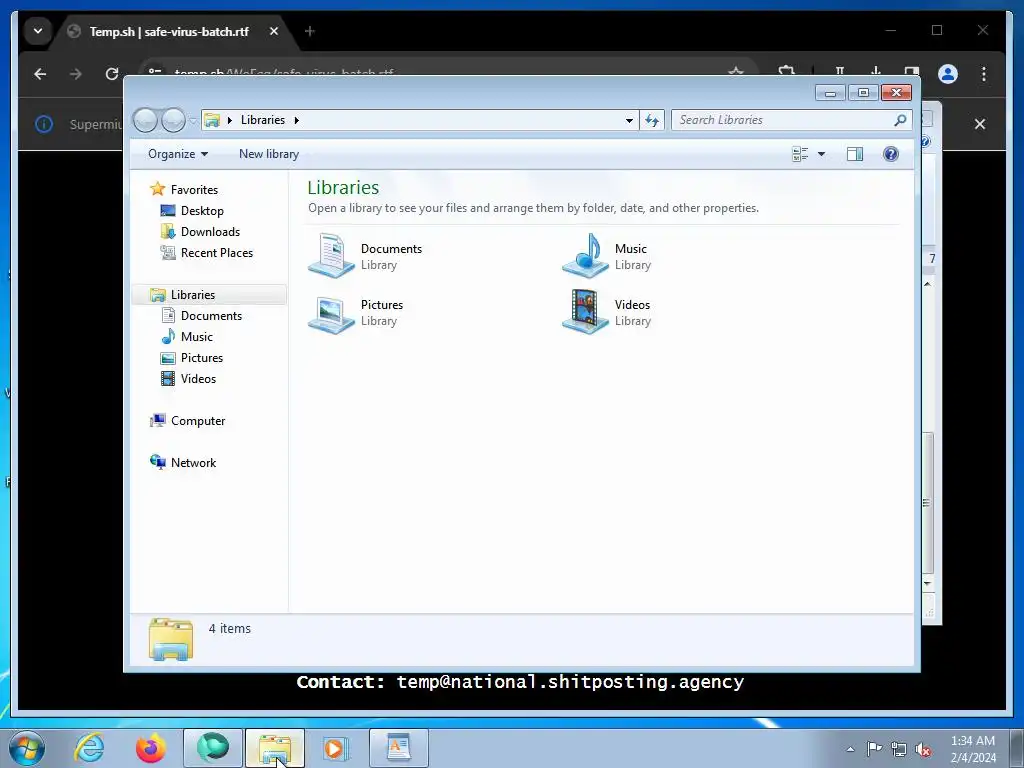This screenshot has height=768, width=1024.
Task: Open Chrome three-dot menu
Action: (x=984, y=74)
